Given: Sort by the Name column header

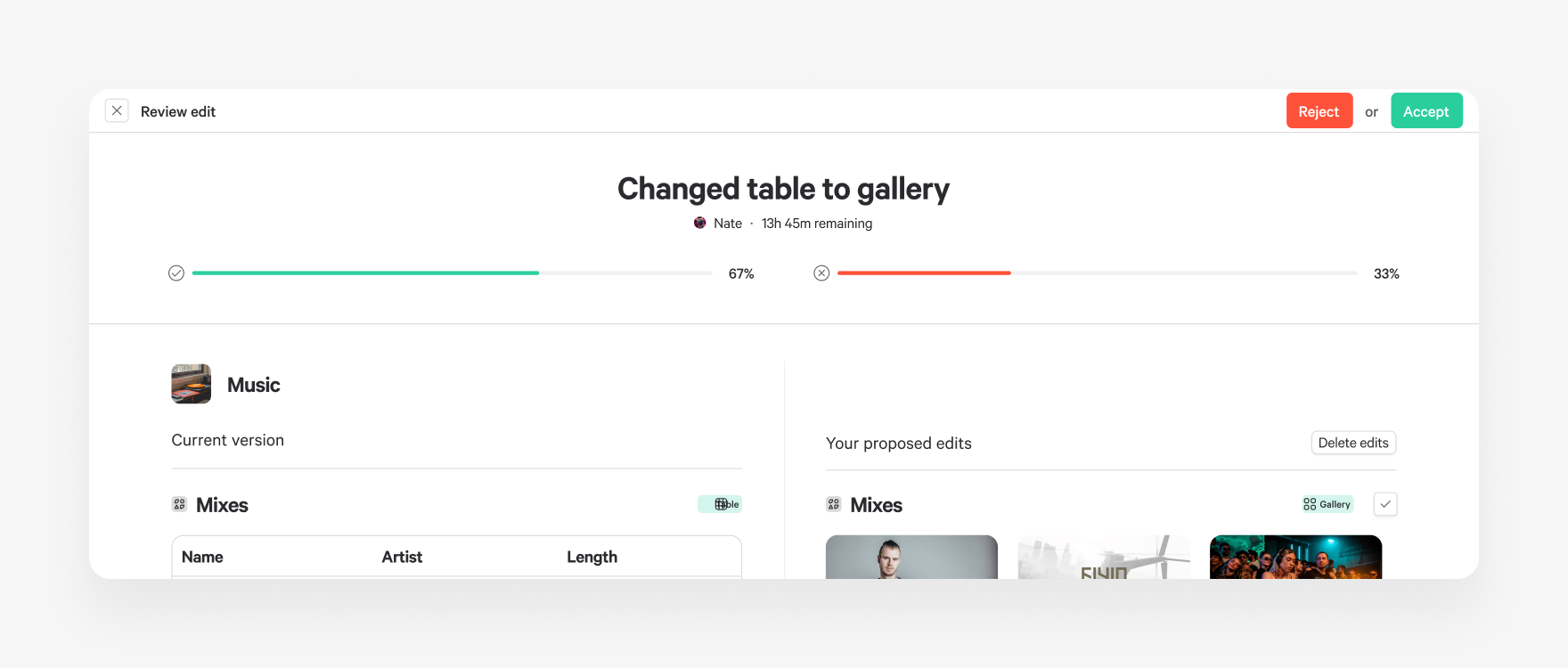Looking at the screenshot, I should [x=203, y=557].
